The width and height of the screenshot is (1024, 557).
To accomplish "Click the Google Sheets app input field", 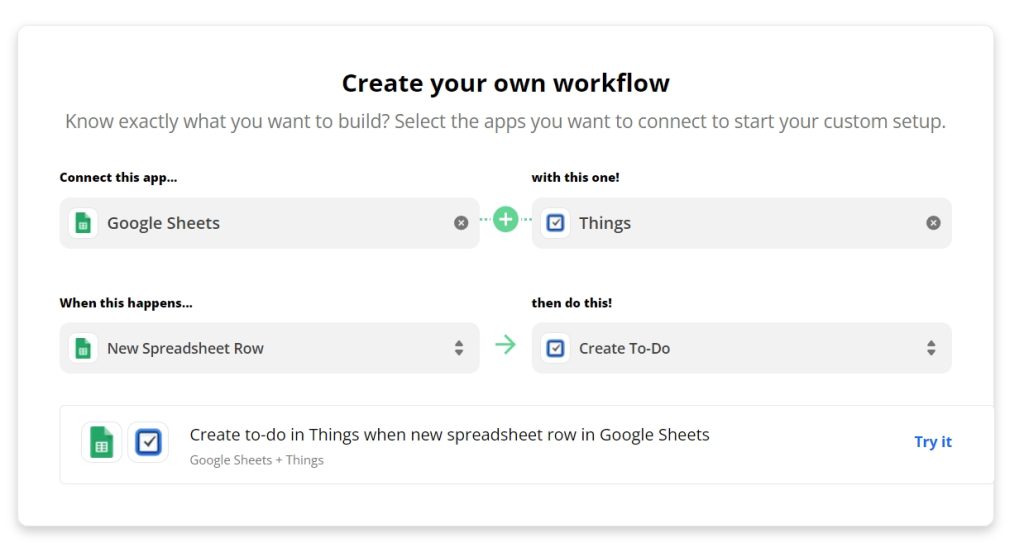I will (269, 223).
